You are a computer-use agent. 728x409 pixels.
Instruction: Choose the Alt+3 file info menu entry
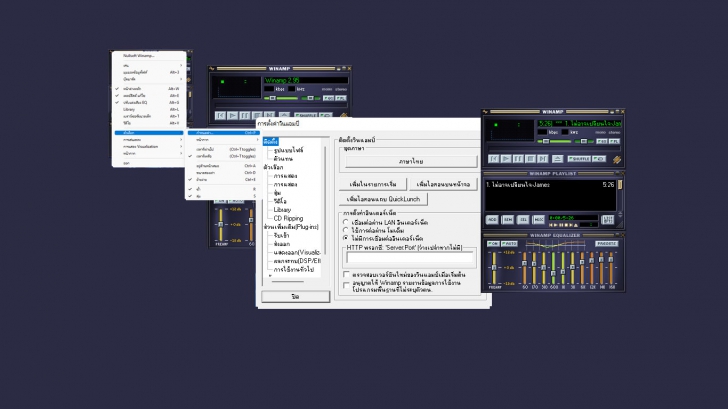point(149,72)
